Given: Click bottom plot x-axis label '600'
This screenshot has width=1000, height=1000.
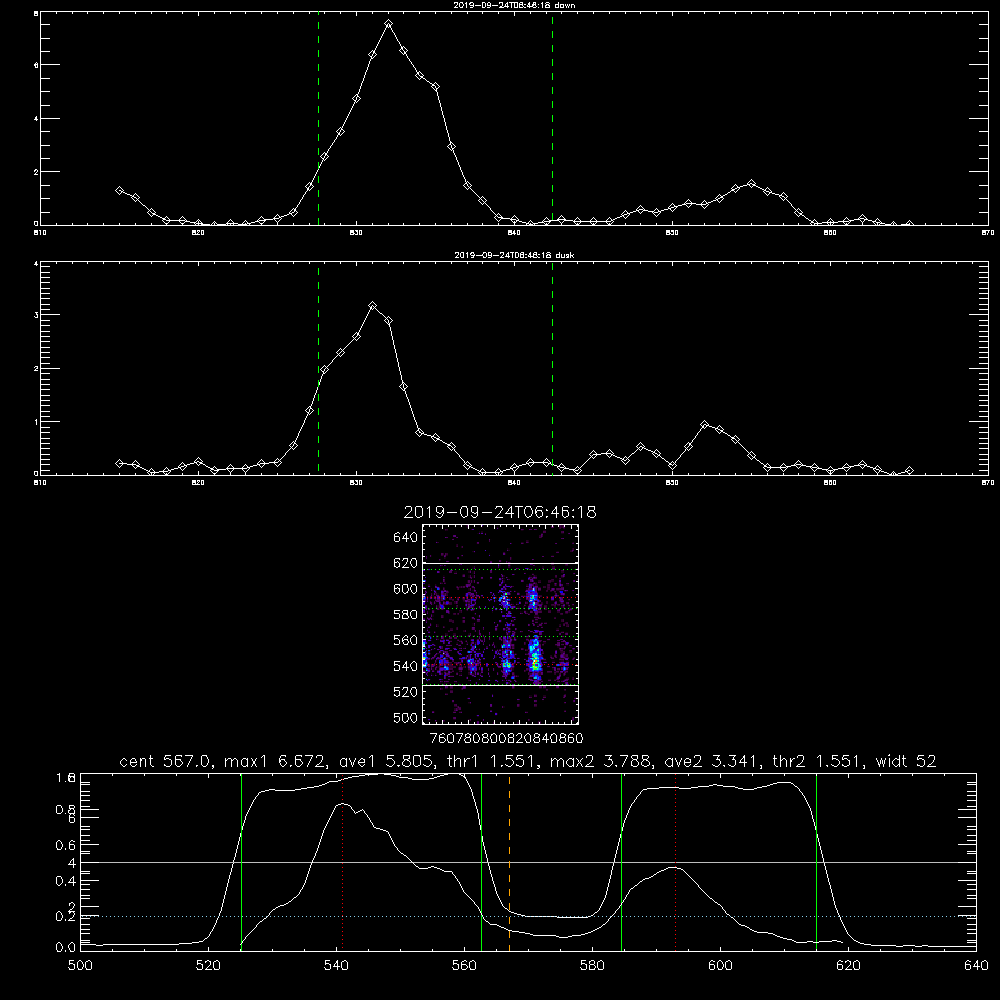Looking at the screenshot, I should (720, 966).
